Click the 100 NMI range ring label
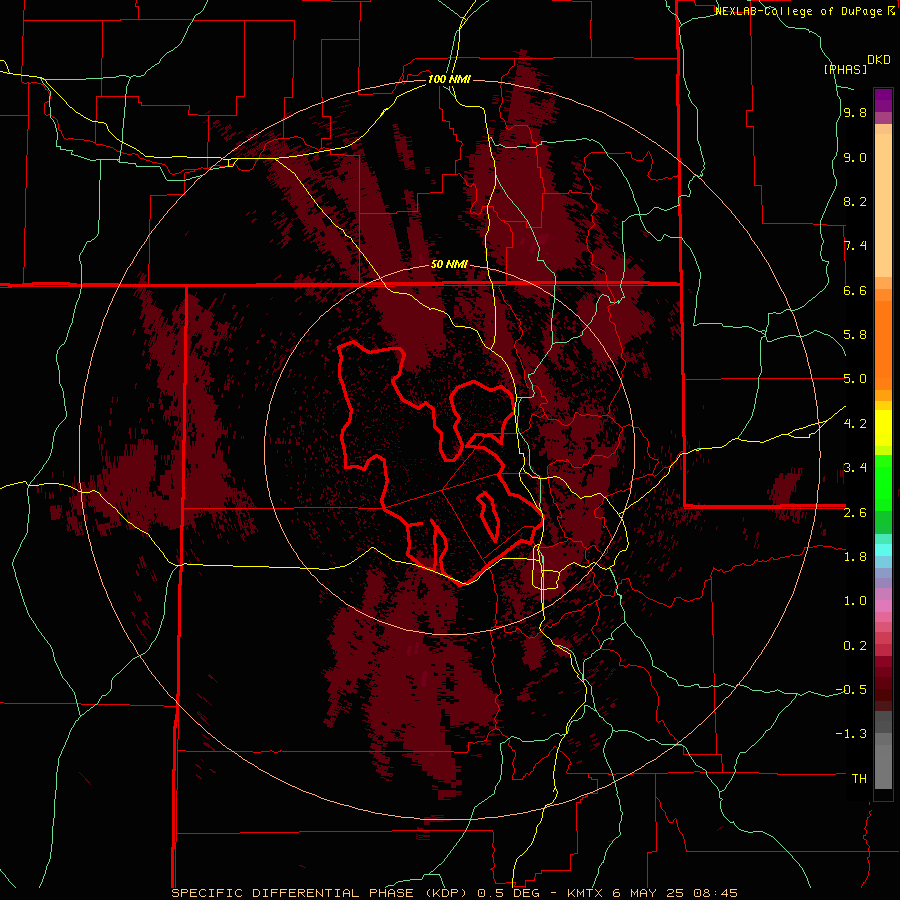Screen dimensions: 900x900 449,79
